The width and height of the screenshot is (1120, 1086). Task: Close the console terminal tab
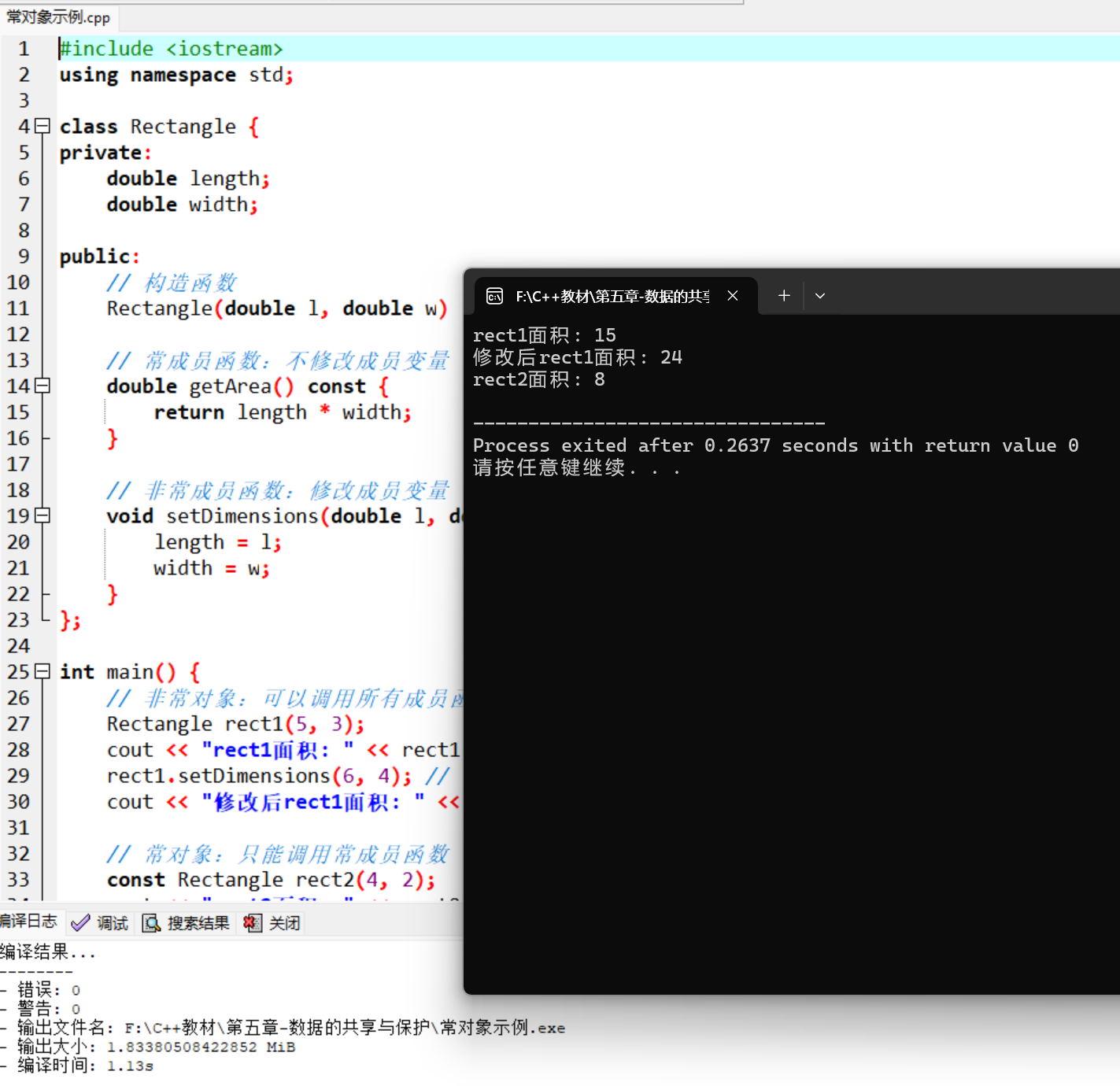tap(733, 296)
